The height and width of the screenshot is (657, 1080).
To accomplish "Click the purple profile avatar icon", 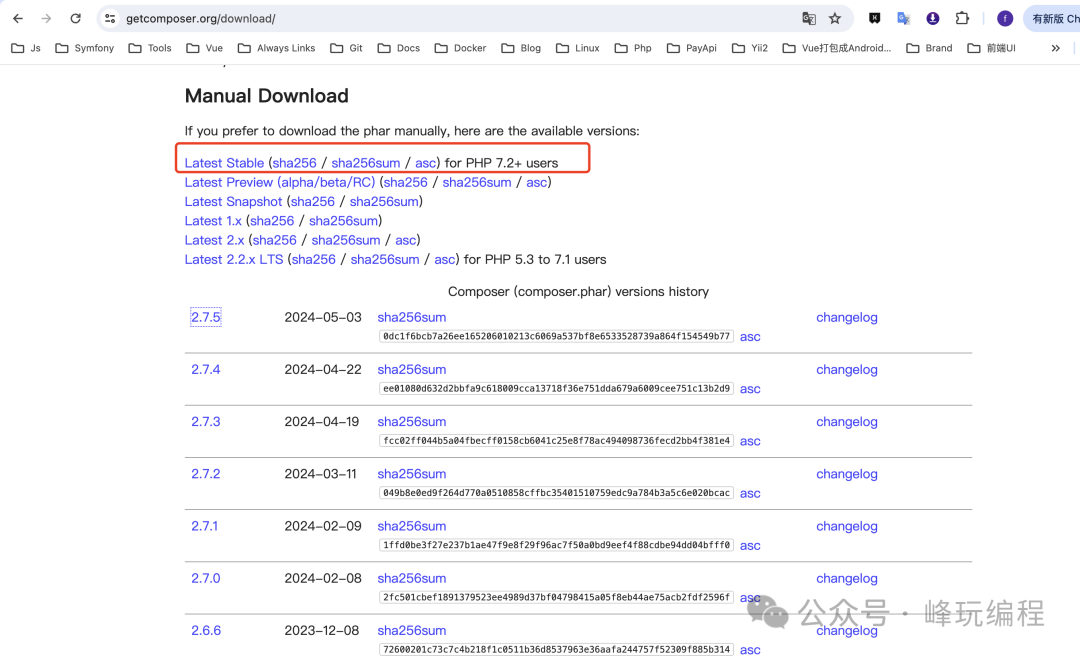I will point(1005,18).
